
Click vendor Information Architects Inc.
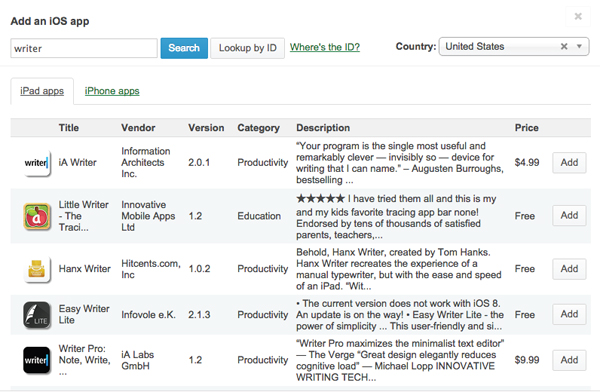tap(146, 162)
